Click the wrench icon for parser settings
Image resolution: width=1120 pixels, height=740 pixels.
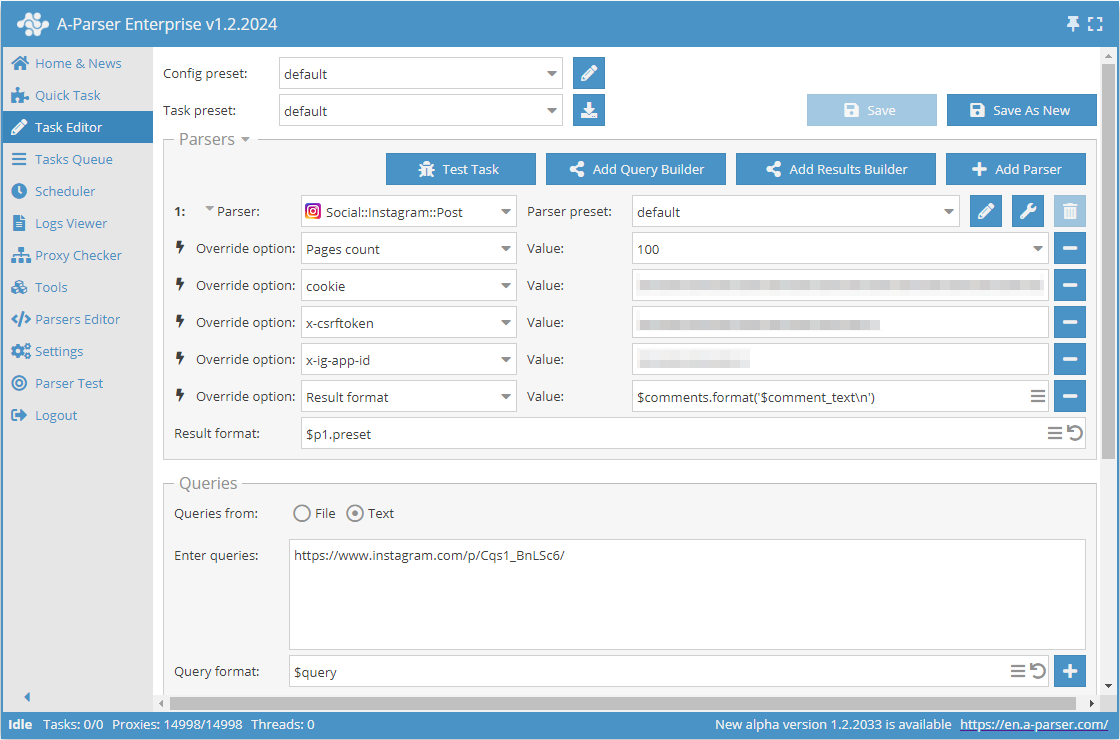[1028, 212]
